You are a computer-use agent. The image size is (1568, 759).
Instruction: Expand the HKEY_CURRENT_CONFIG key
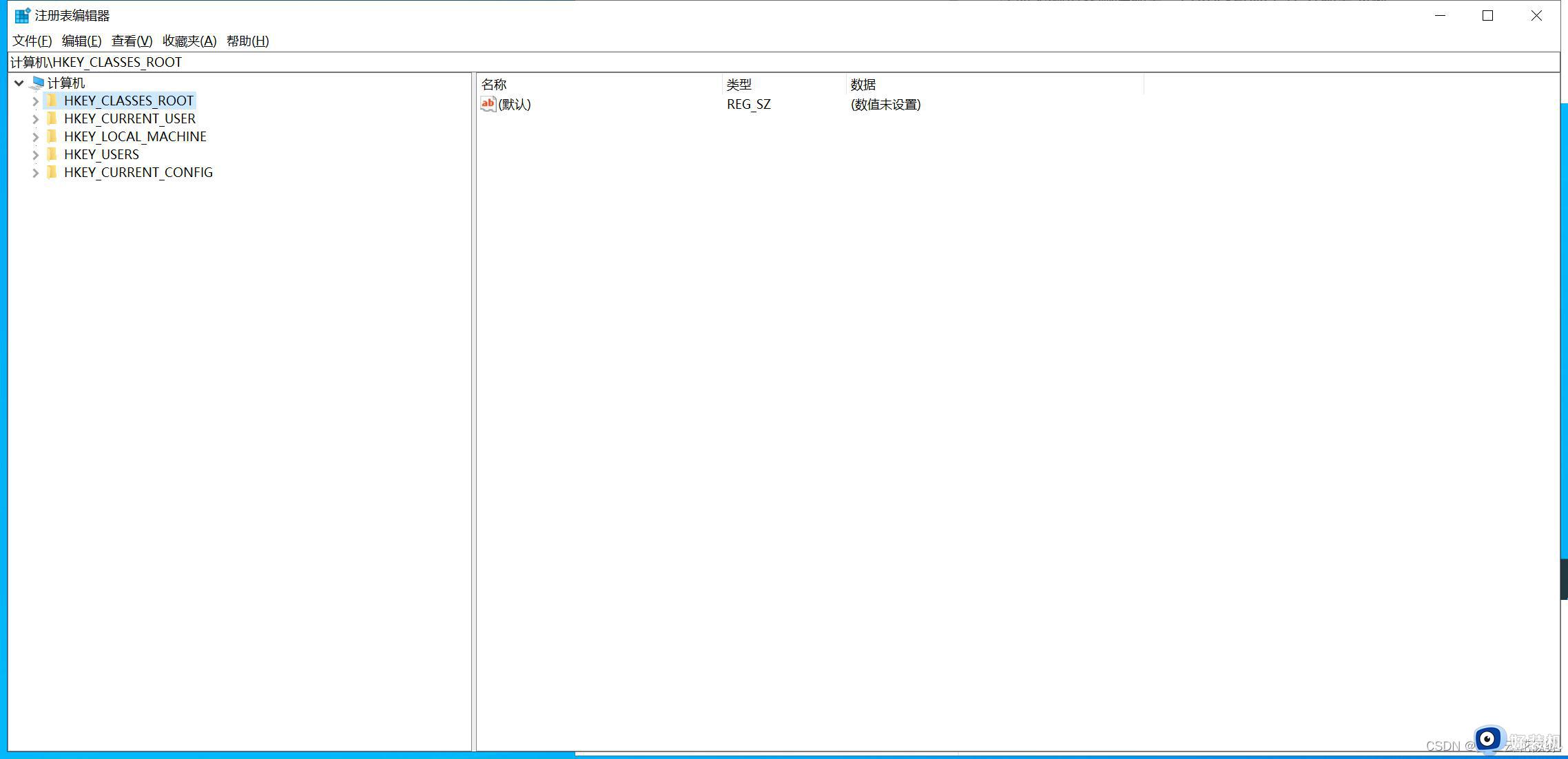pos(35,173)
